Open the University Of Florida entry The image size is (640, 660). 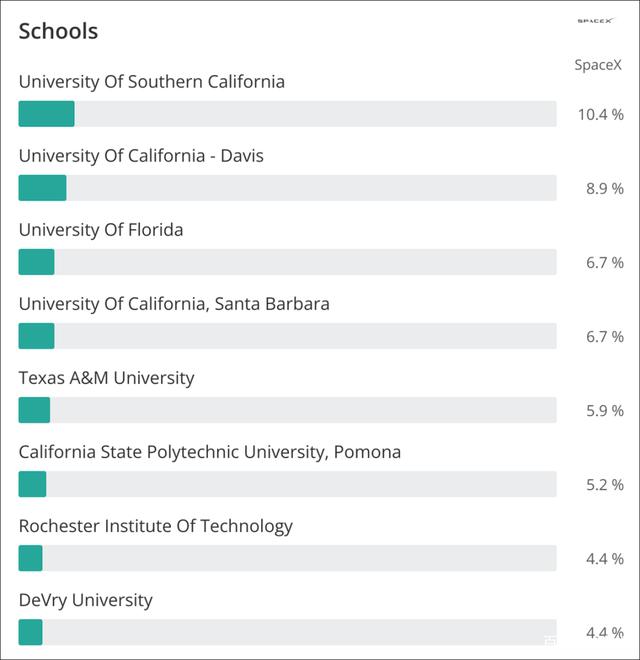click(x=101, y=230)
